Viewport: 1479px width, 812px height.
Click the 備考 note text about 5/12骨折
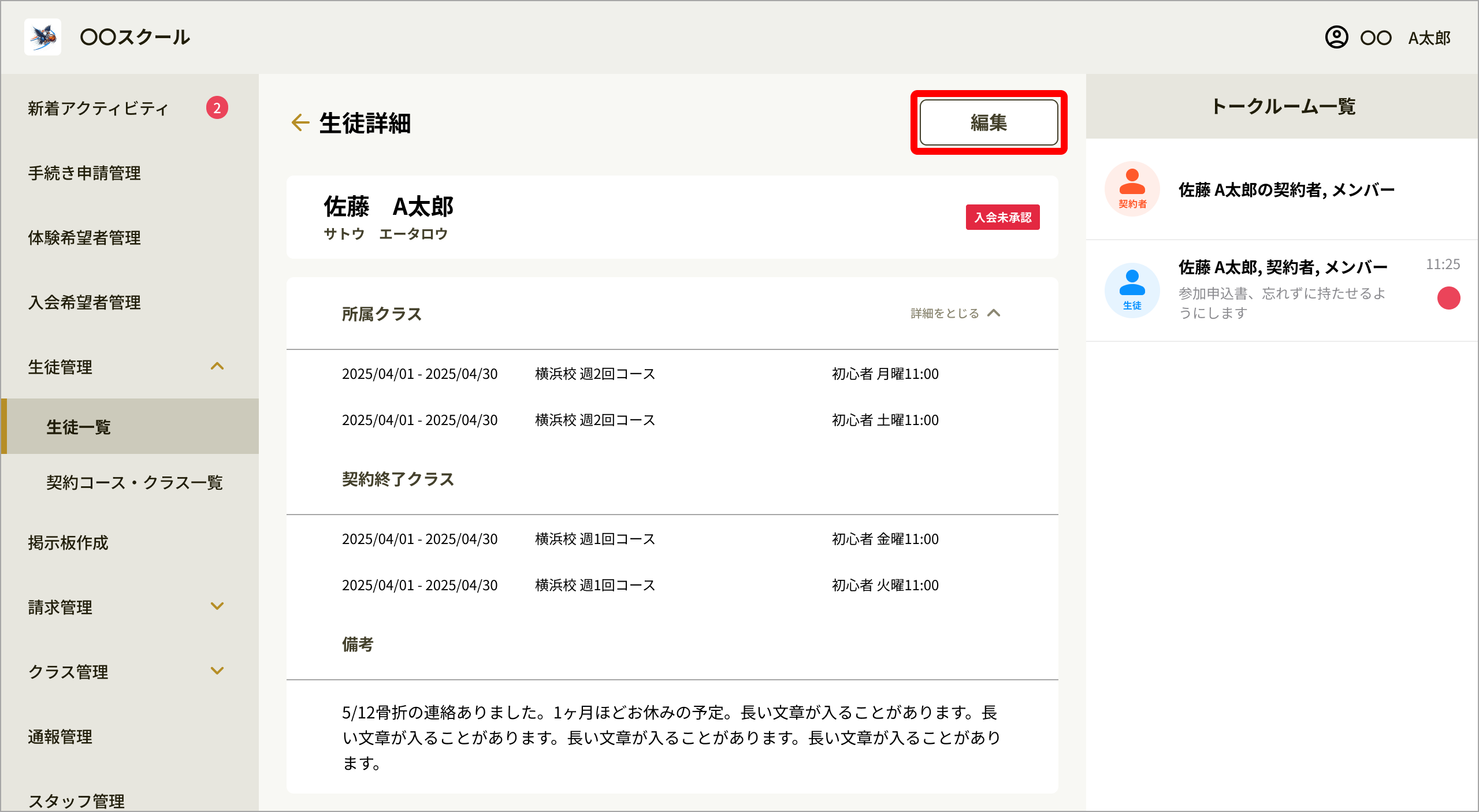pyautogui.click(x=670, y=737)
